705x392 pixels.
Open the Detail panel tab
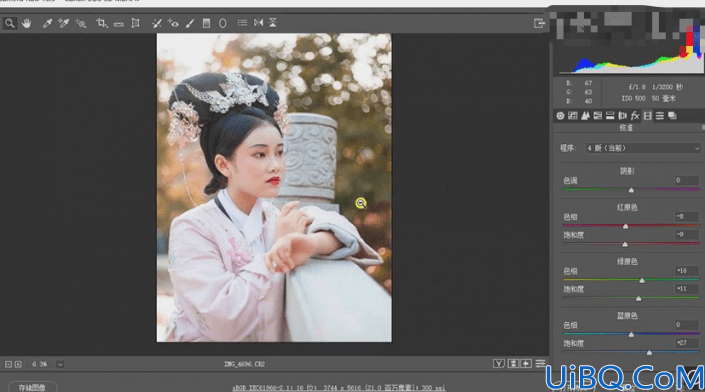tap(585, 116)
